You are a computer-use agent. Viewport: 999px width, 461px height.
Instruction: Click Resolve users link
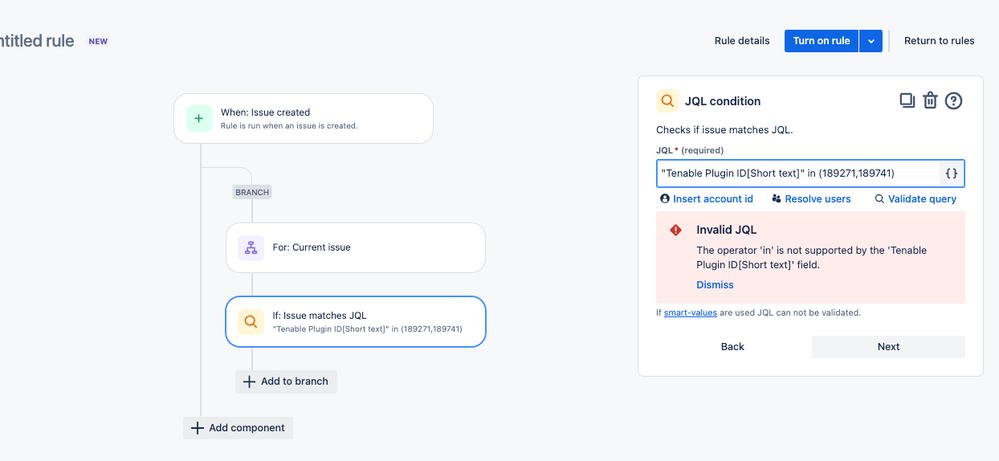click(x=811, y=199)
